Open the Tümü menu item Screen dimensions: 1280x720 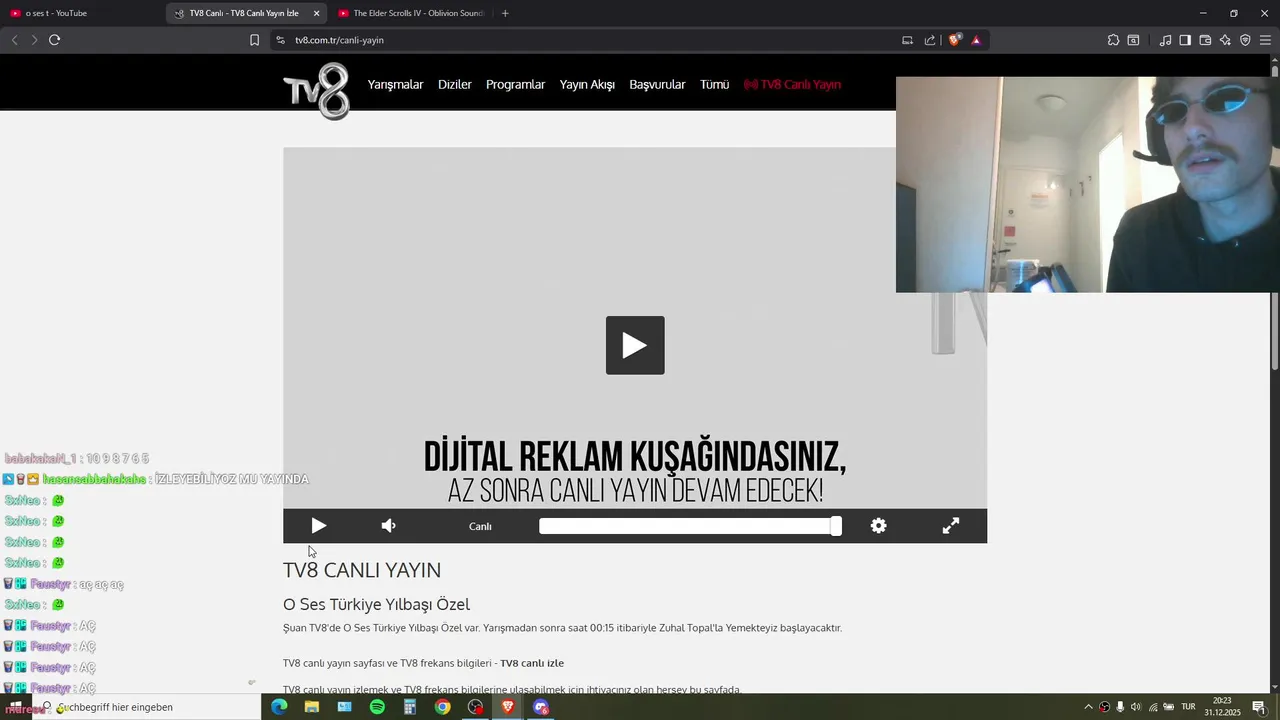tap(714, 85)
